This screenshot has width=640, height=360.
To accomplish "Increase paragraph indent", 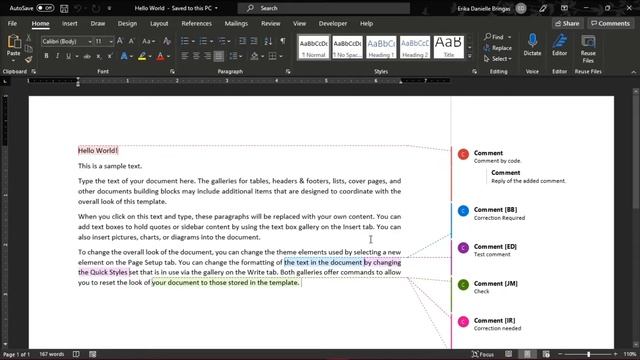I will coord(254,41).
